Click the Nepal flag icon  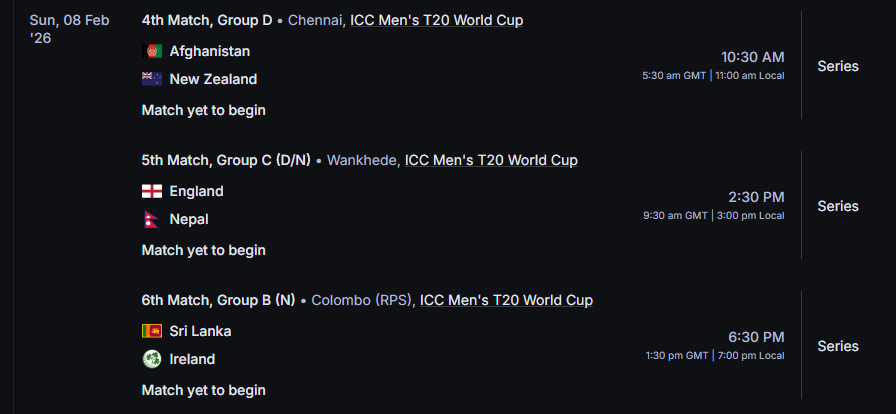152,219
